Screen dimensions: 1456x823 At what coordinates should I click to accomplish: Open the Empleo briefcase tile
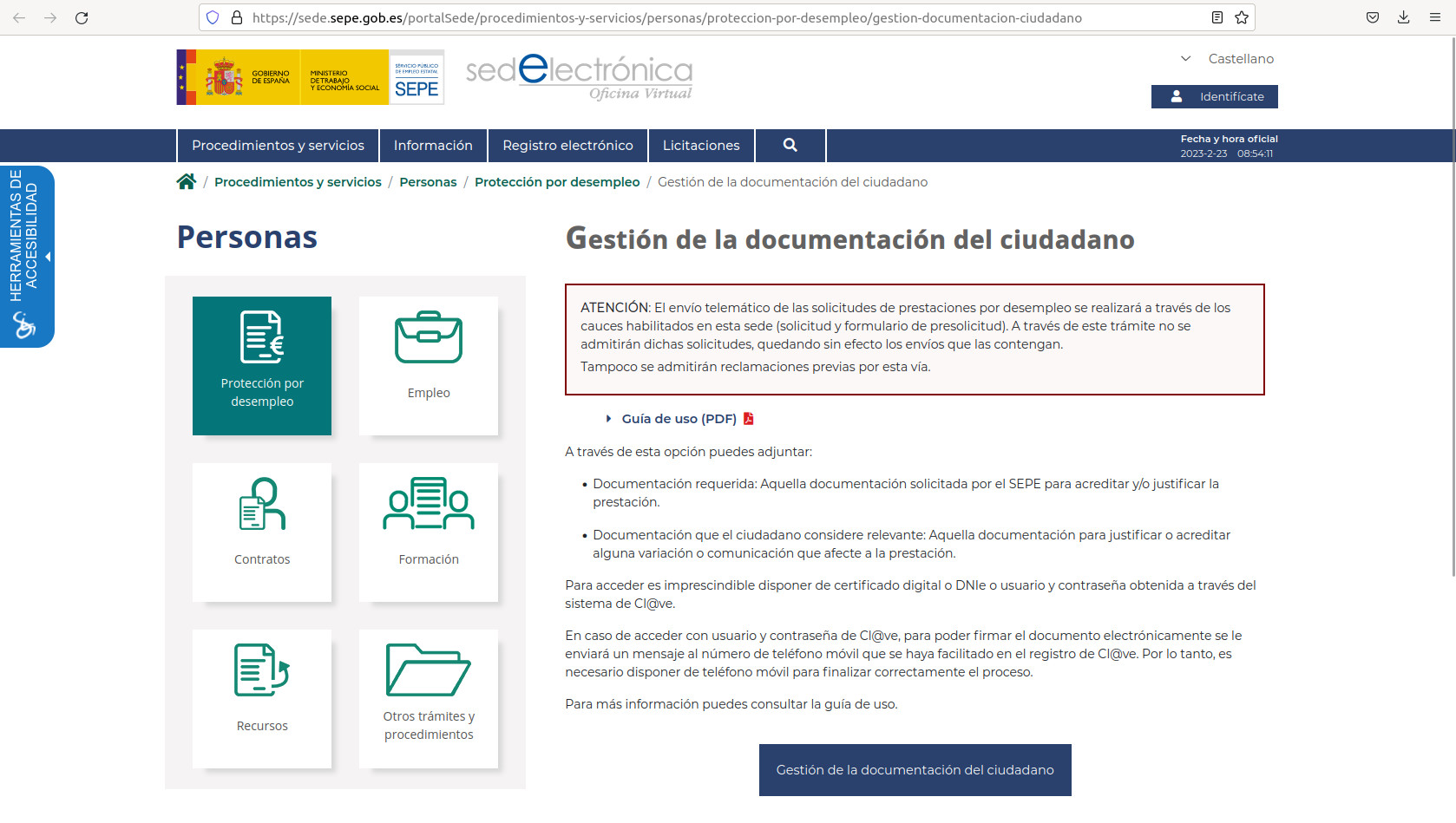click(x=429, y=366)
